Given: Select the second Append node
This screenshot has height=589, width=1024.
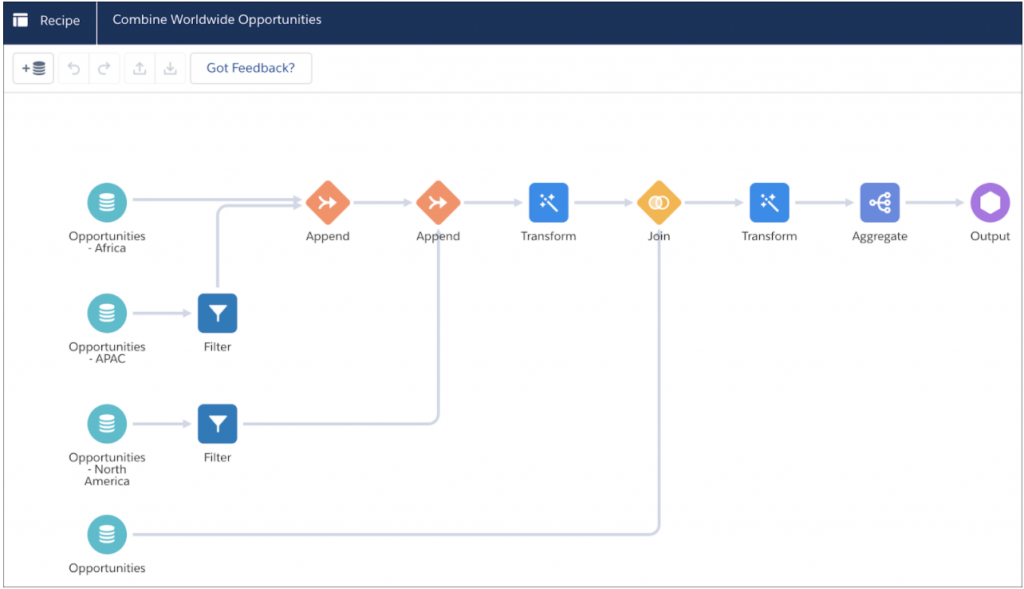Looking at the screenshot, I should click(x=438, y=202).
